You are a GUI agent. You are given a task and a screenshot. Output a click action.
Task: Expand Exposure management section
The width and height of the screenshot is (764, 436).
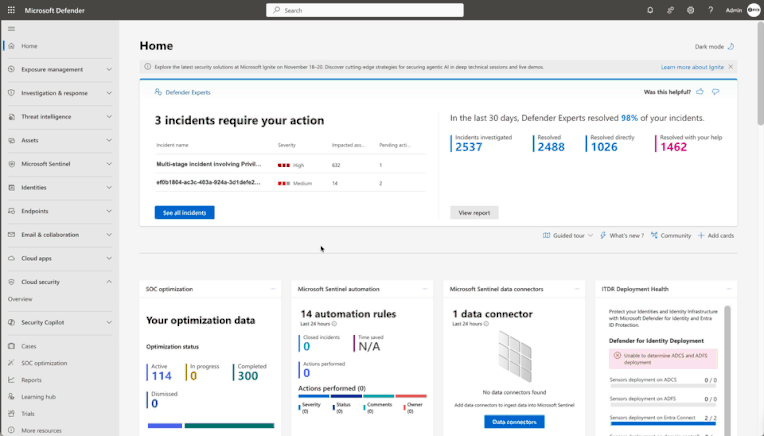pyautogui.click(x=60, y=69)
